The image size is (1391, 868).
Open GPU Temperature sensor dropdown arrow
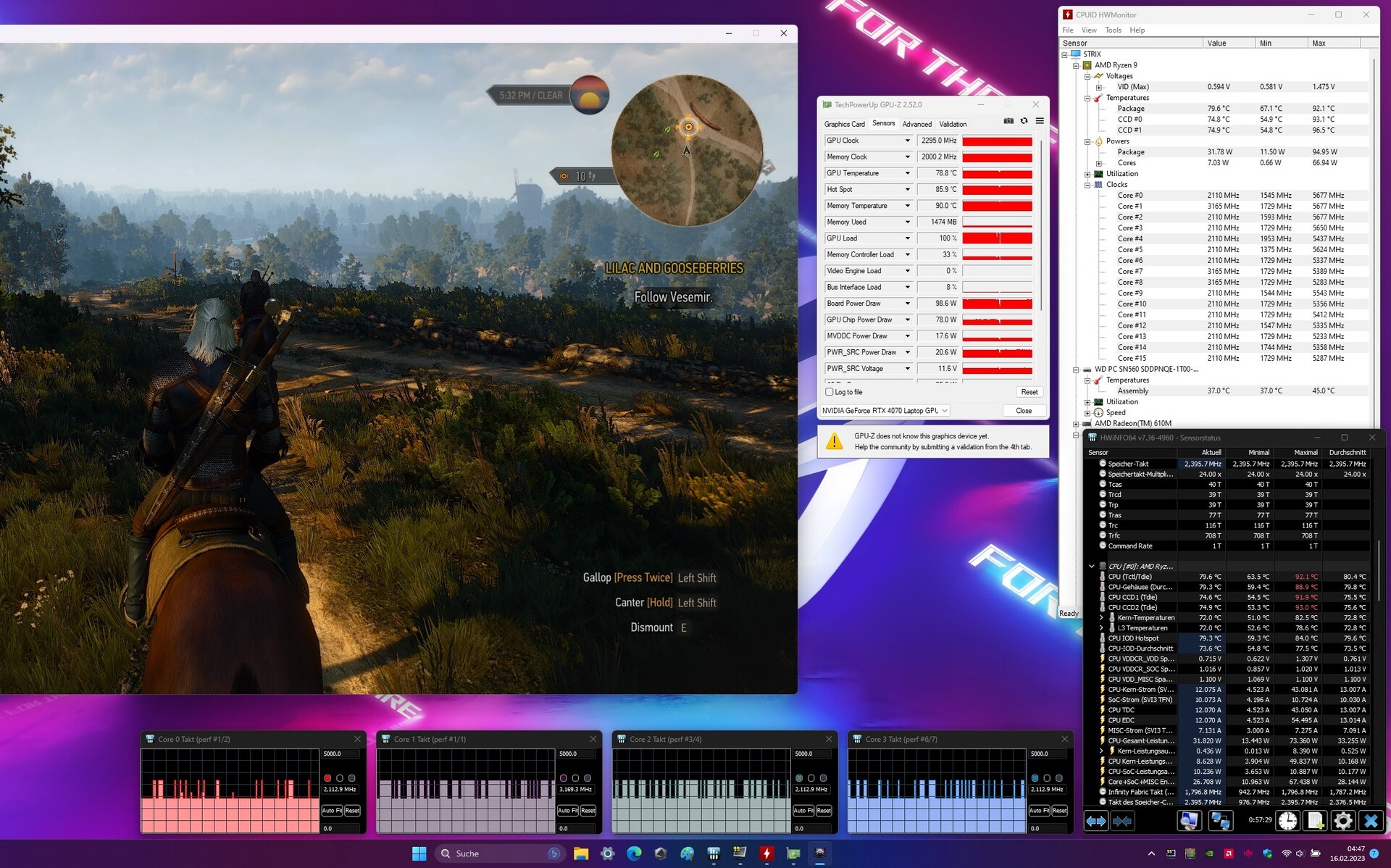pos(907,173)
